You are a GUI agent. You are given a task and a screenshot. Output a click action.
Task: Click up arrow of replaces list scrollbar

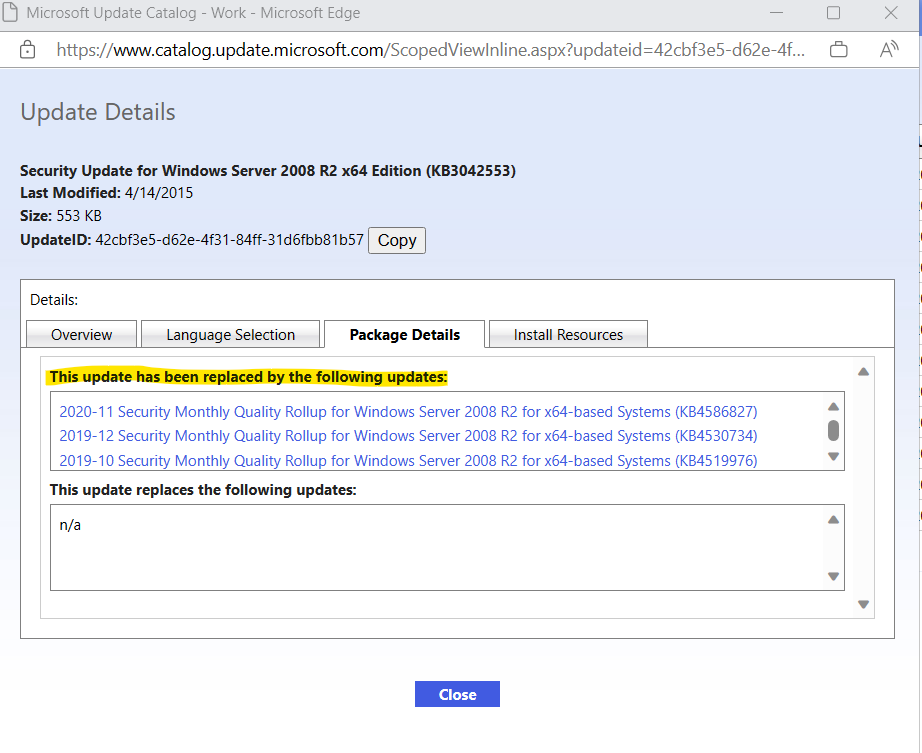833,520
